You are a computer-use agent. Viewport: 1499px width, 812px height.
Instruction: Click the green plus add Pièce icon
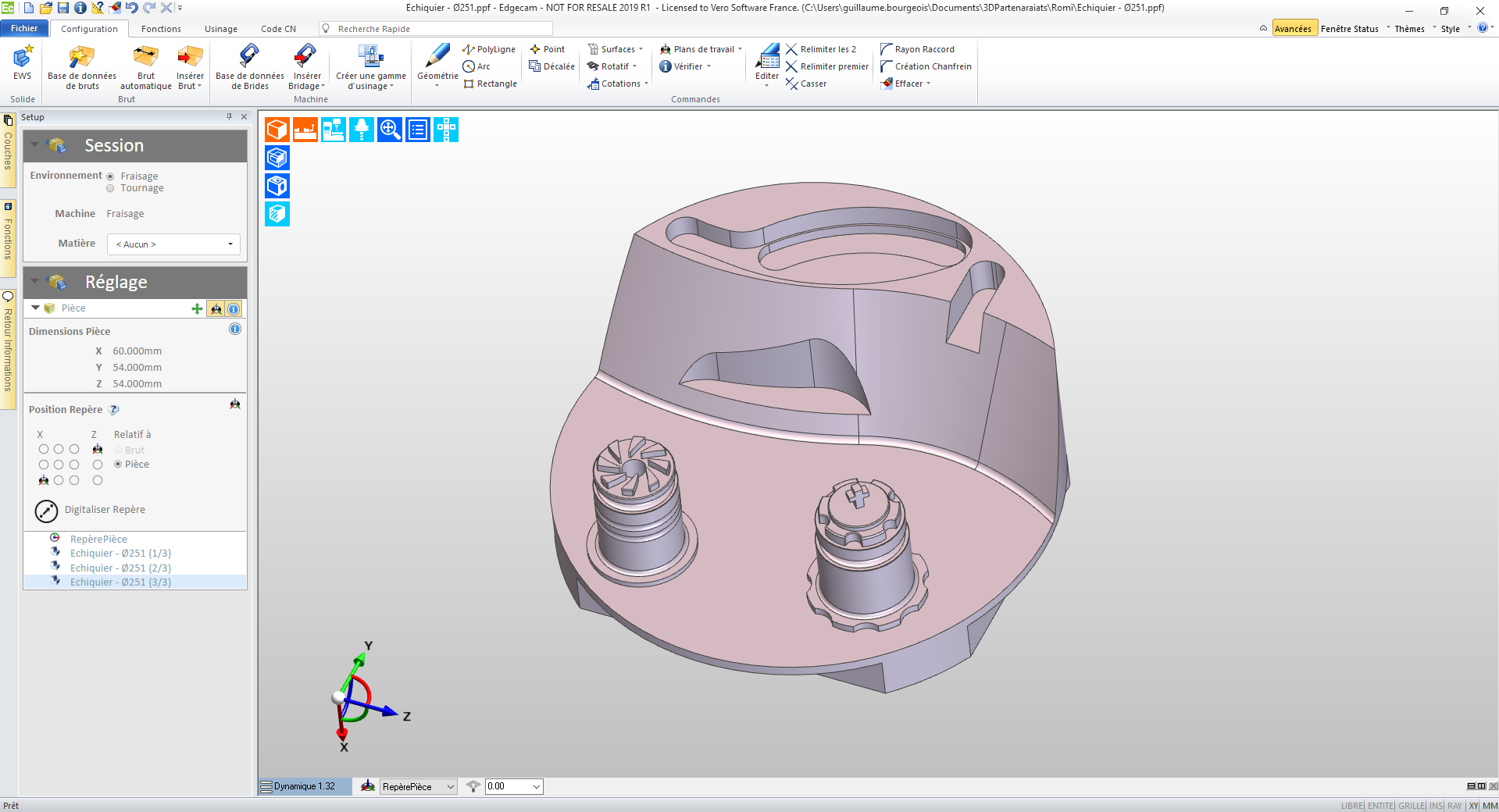pos(197,309)
